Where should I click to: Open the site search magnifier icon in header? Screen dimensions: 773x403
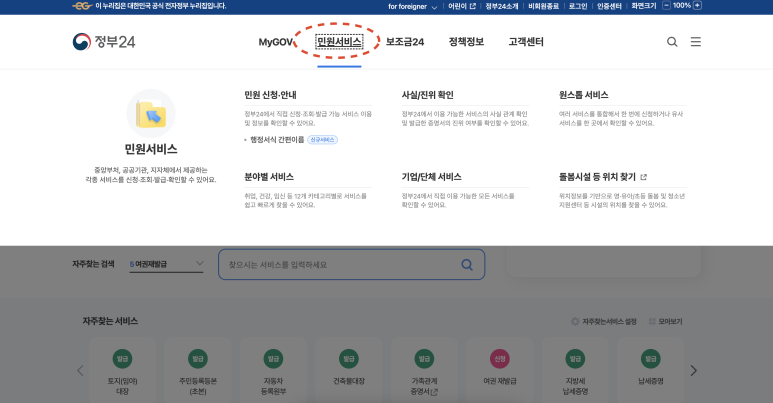[x=672, y=42]
